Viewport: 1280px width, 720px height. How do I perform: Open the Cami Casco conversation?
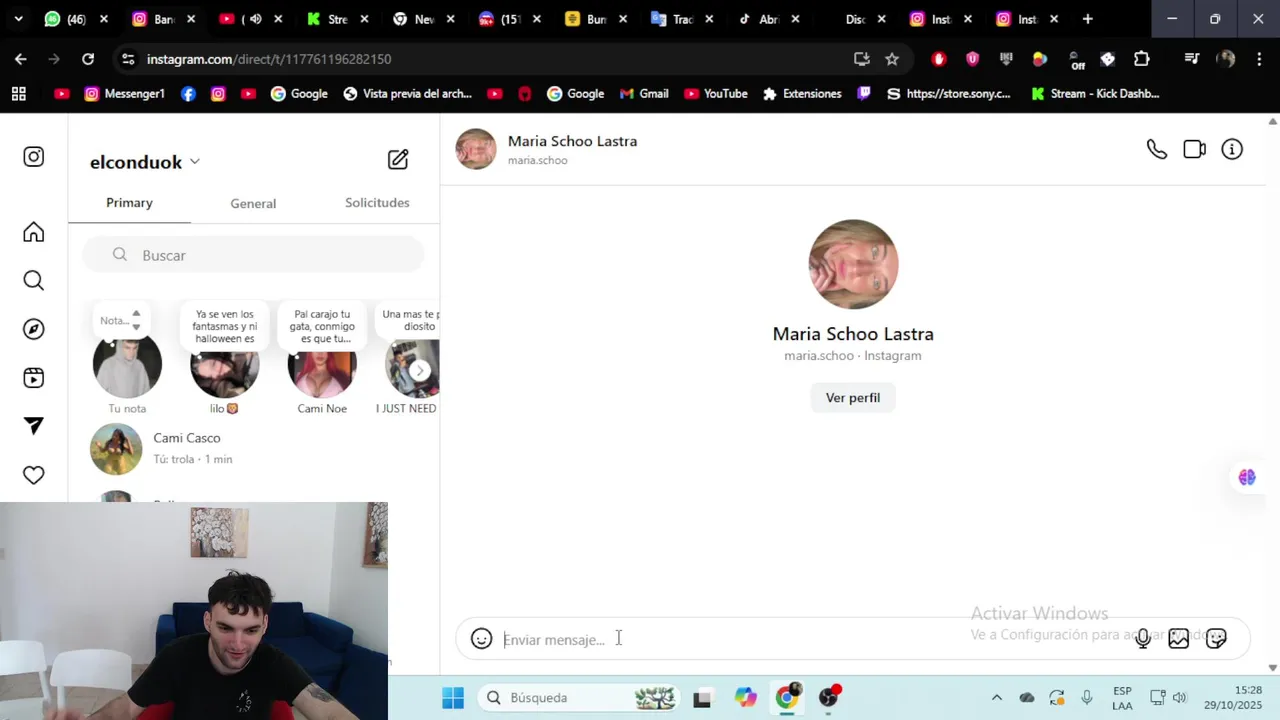coord(254,449)
